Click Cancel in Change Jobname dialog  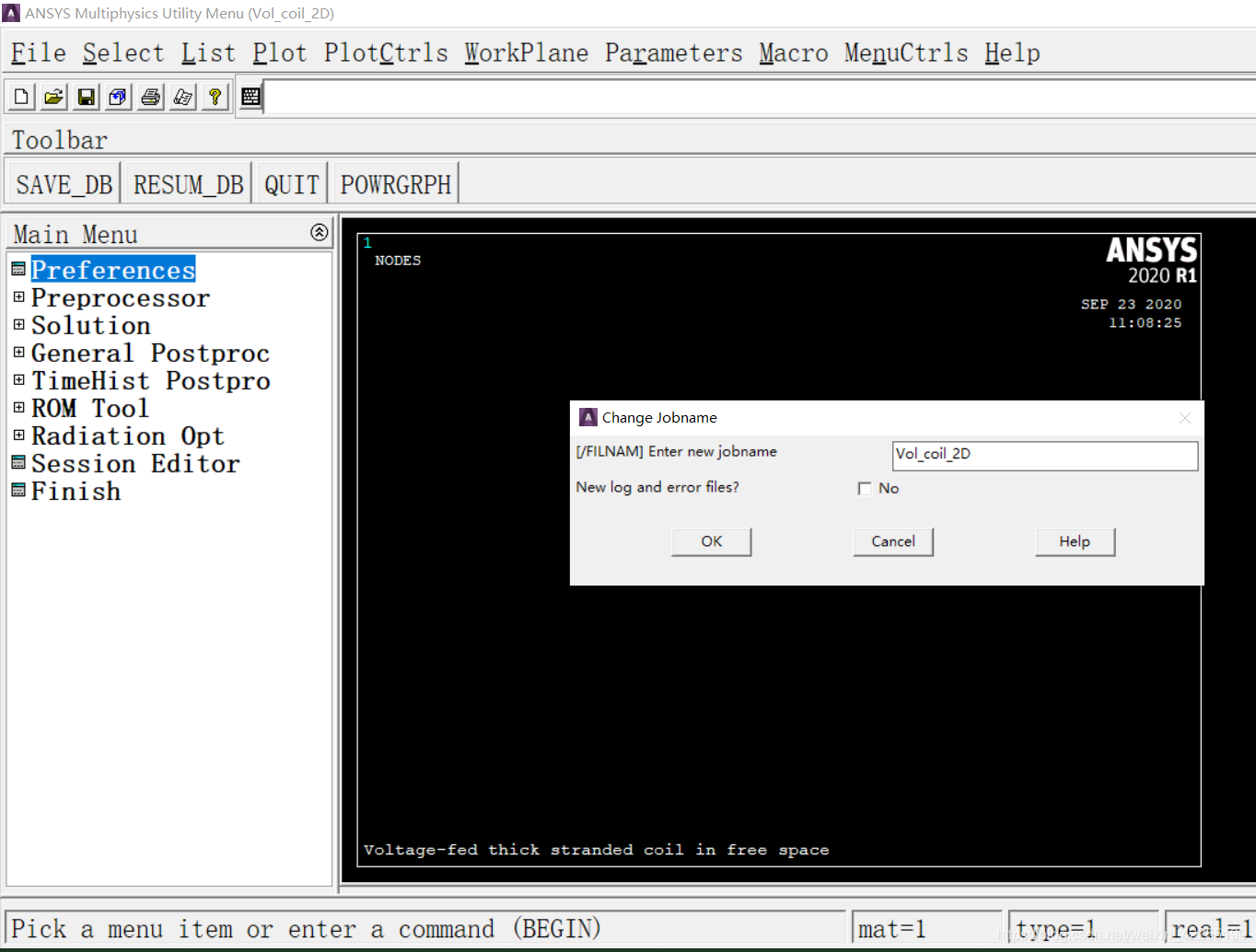[893, 541]
